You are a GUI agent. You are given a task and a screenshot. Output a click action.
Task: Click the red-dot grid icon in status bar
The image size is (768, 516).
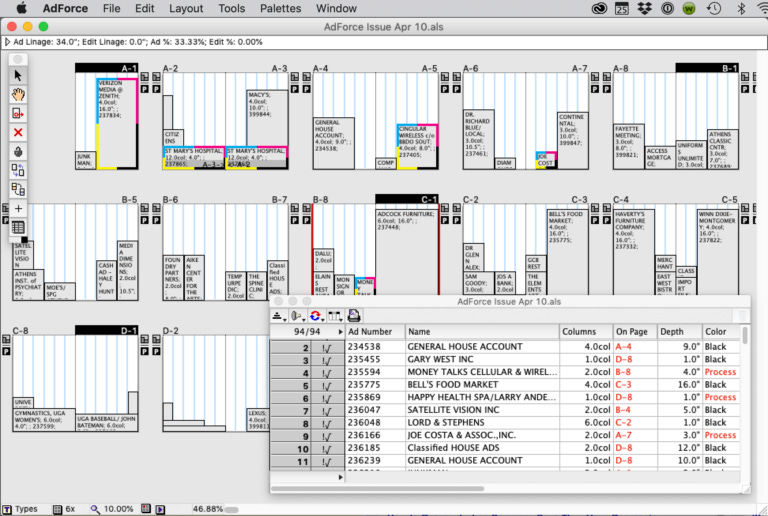(x=146, y=509)
